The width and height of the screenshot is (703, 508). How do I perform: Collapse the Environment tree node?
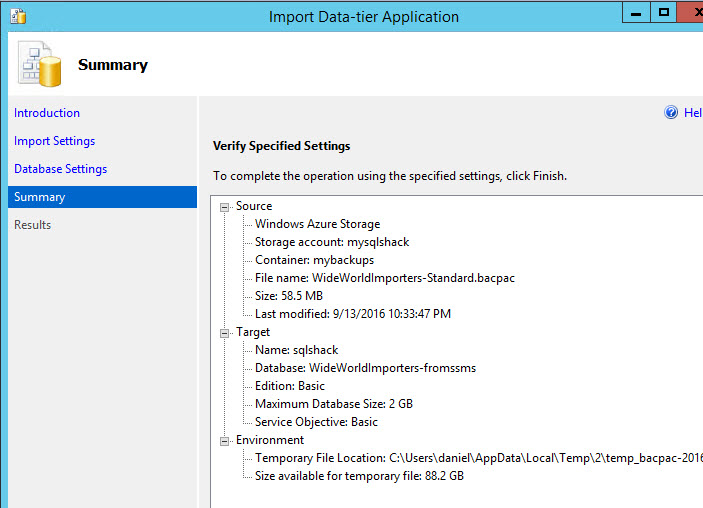point(225,440)
